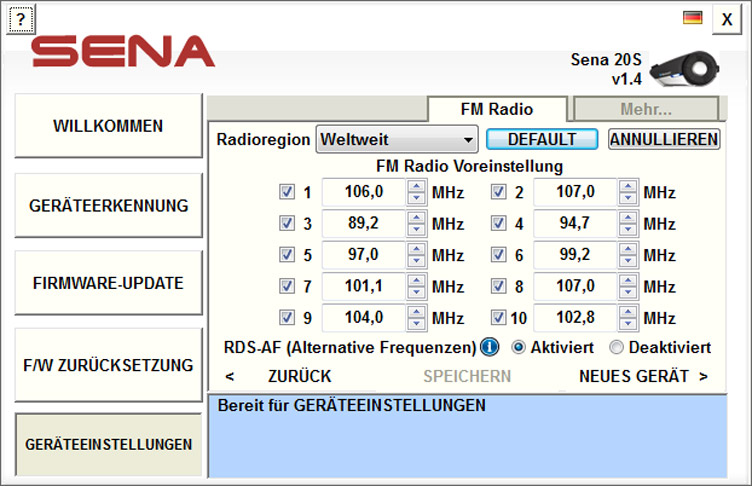The image size is (752, 486).
Task: Click the ANNULLIEREN button
Action: tap(664, 140)
